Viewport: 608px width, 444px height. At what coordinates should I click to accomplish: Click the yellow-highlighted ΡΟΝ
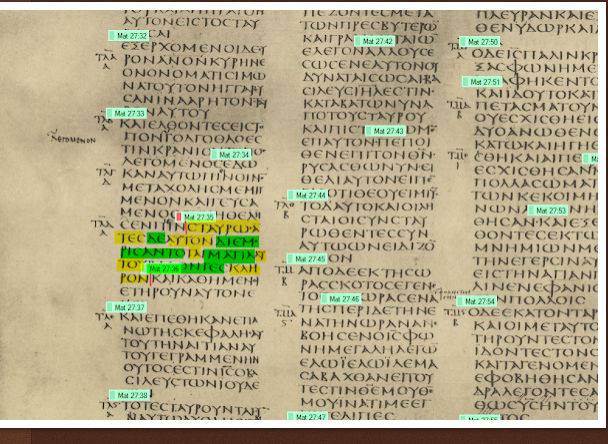point(134,278)
